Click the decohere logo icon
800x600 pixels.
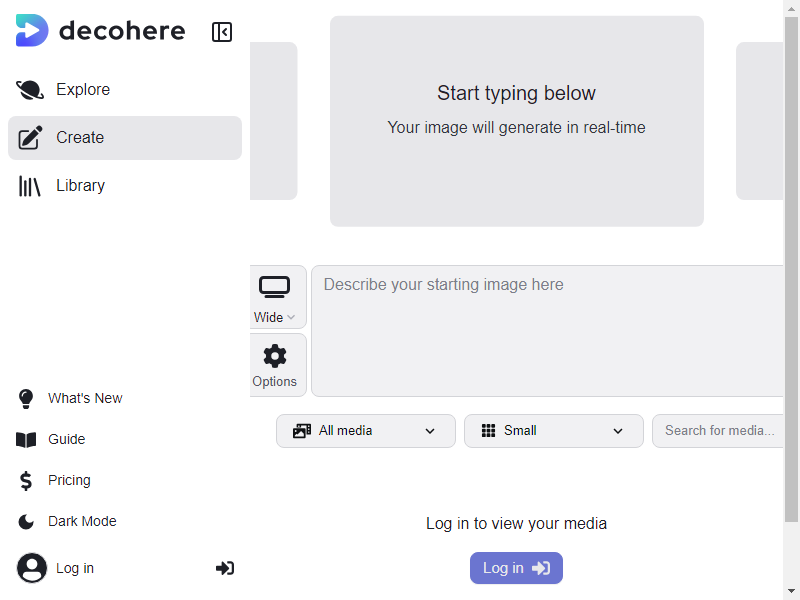point(31,31)
